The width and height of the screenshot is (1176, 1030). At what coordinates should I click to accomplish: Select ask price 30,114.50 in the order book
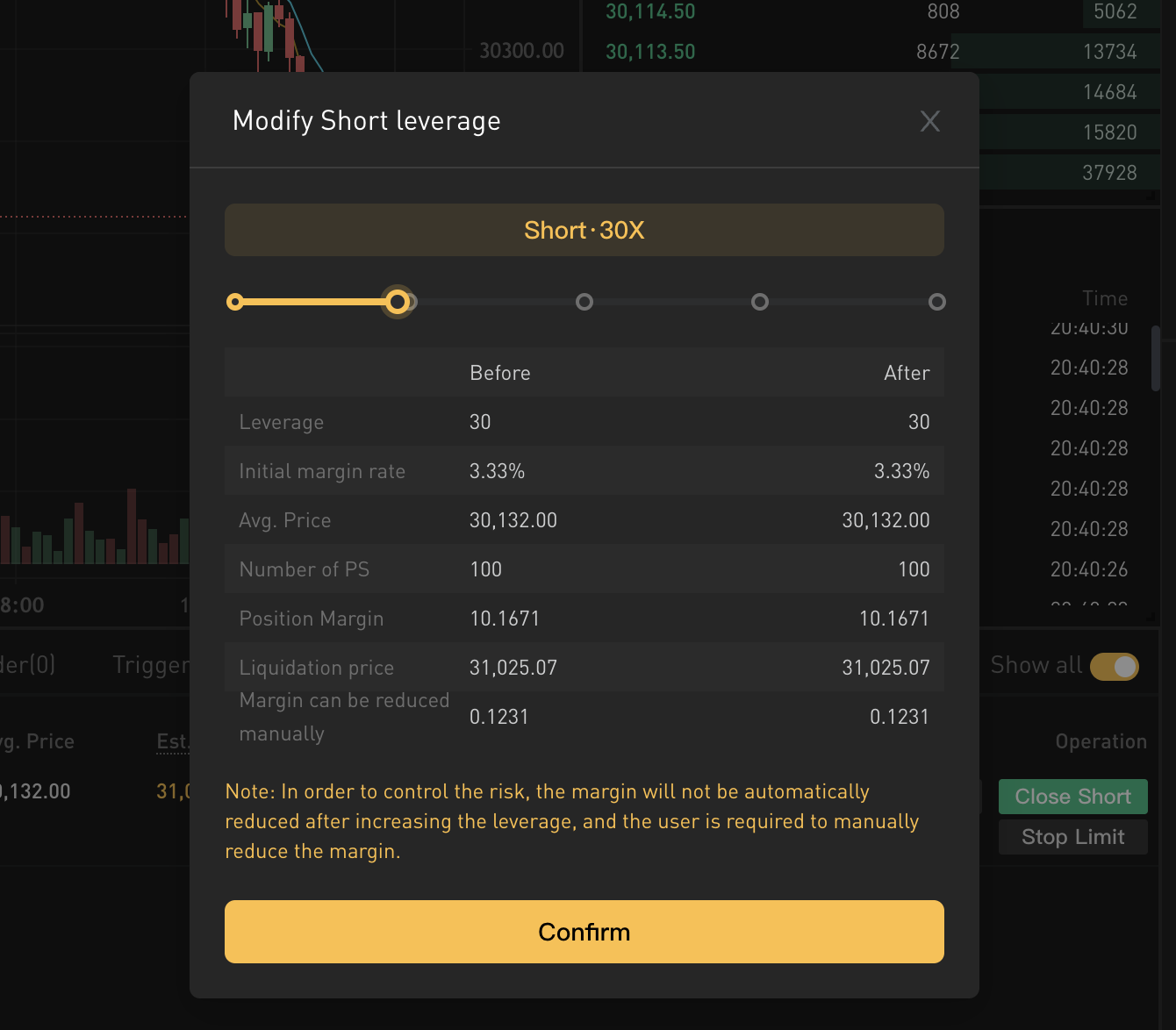(649, 11)
